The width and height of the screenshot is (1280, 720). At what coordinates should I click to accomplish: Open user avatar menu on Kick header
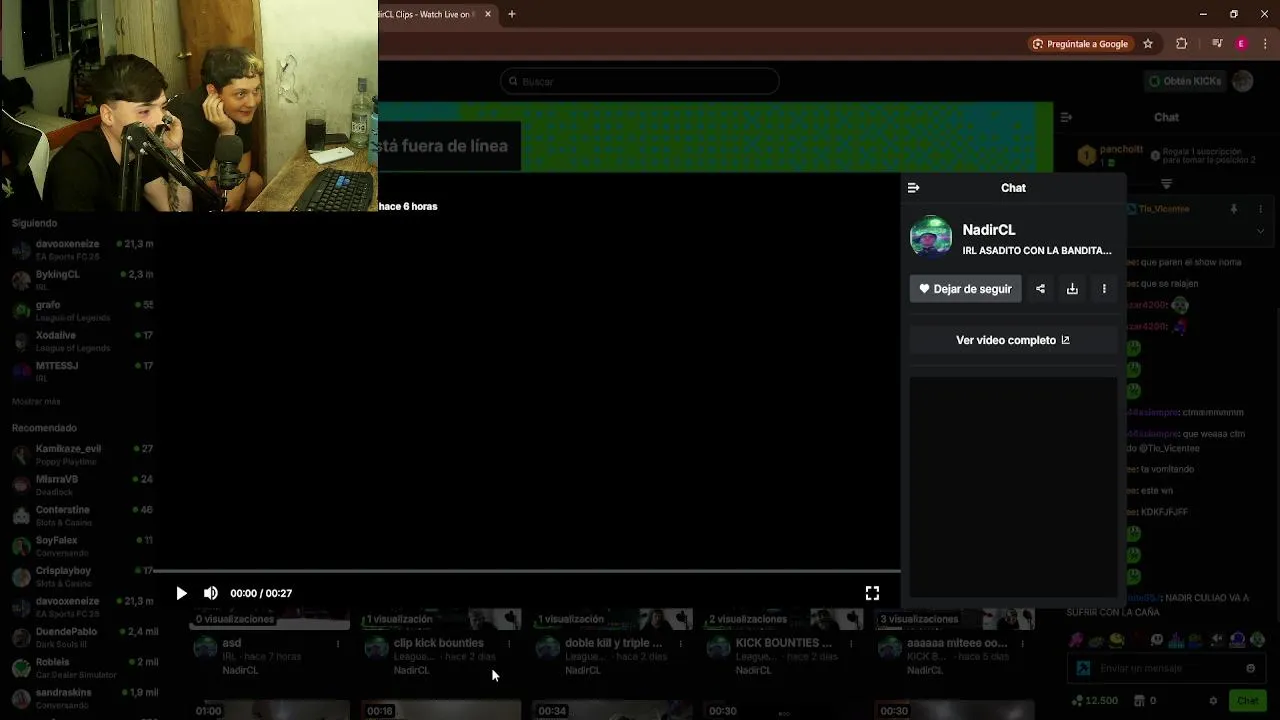(1243, 81)
